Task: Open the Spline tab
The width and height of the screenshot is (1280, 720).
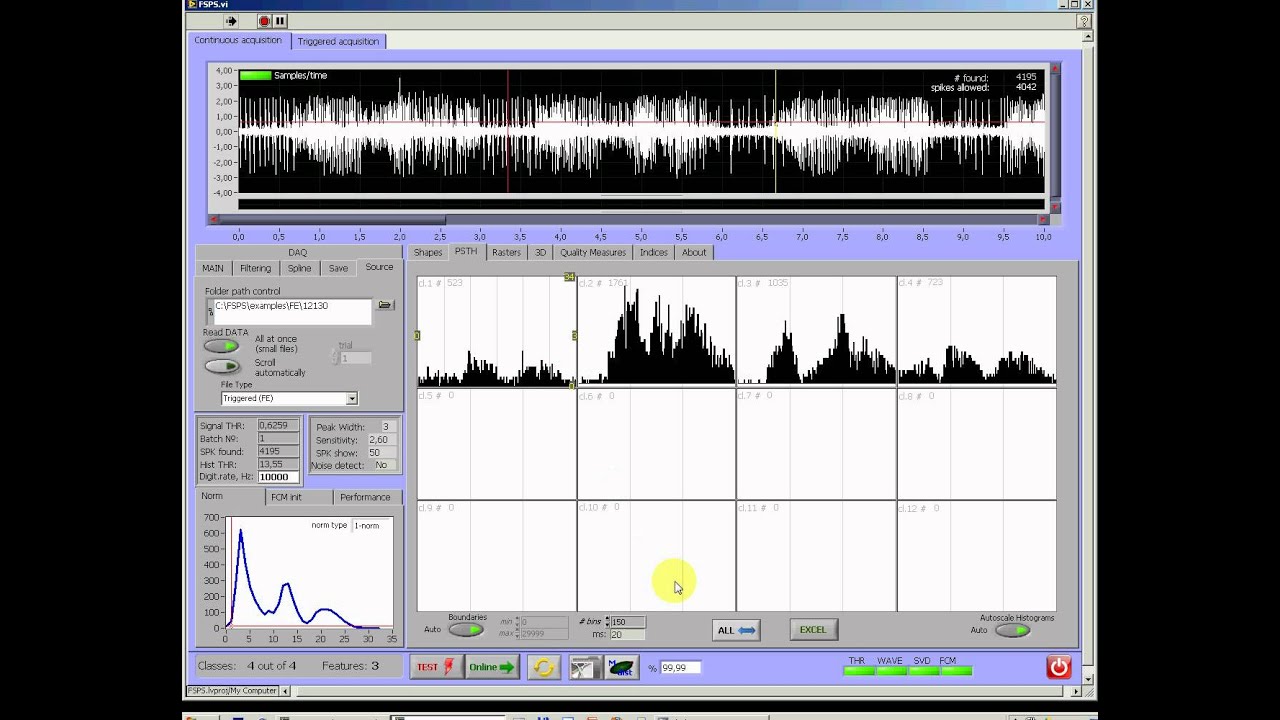Action: pos(300,268)
